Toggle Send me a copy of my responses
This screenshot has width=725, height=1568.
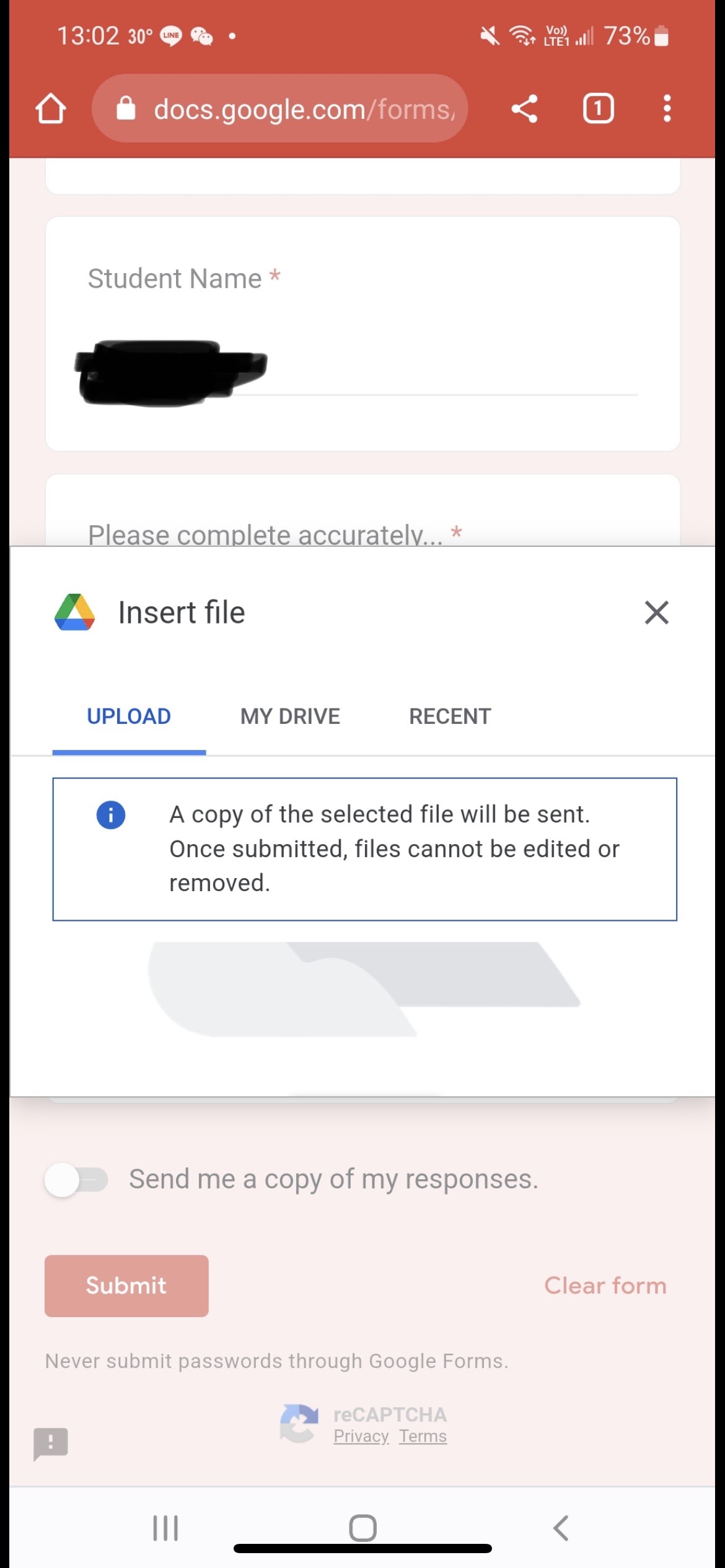(x=76, y=1180)
